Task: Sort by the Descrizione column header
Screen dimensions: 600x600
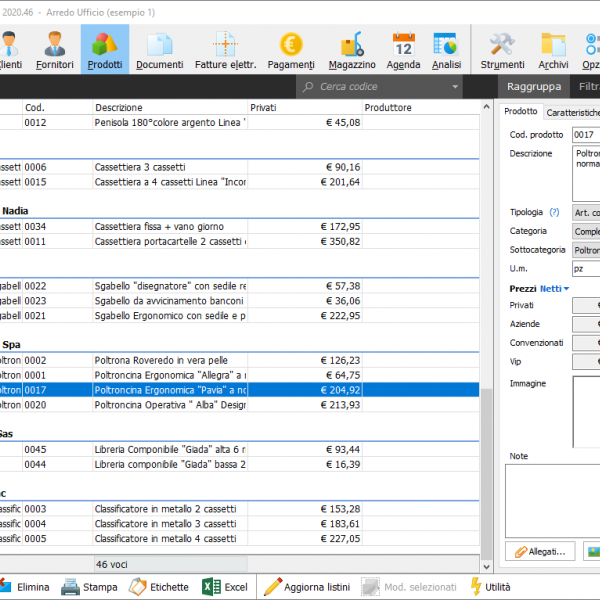Action: pos(170,108)
